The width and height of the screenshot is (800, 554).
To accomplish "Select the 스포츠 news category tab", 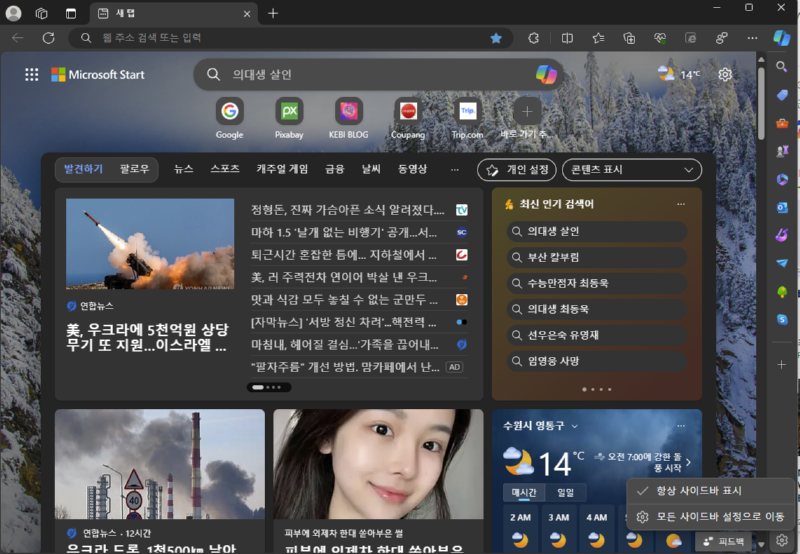I will click(224, 170).
